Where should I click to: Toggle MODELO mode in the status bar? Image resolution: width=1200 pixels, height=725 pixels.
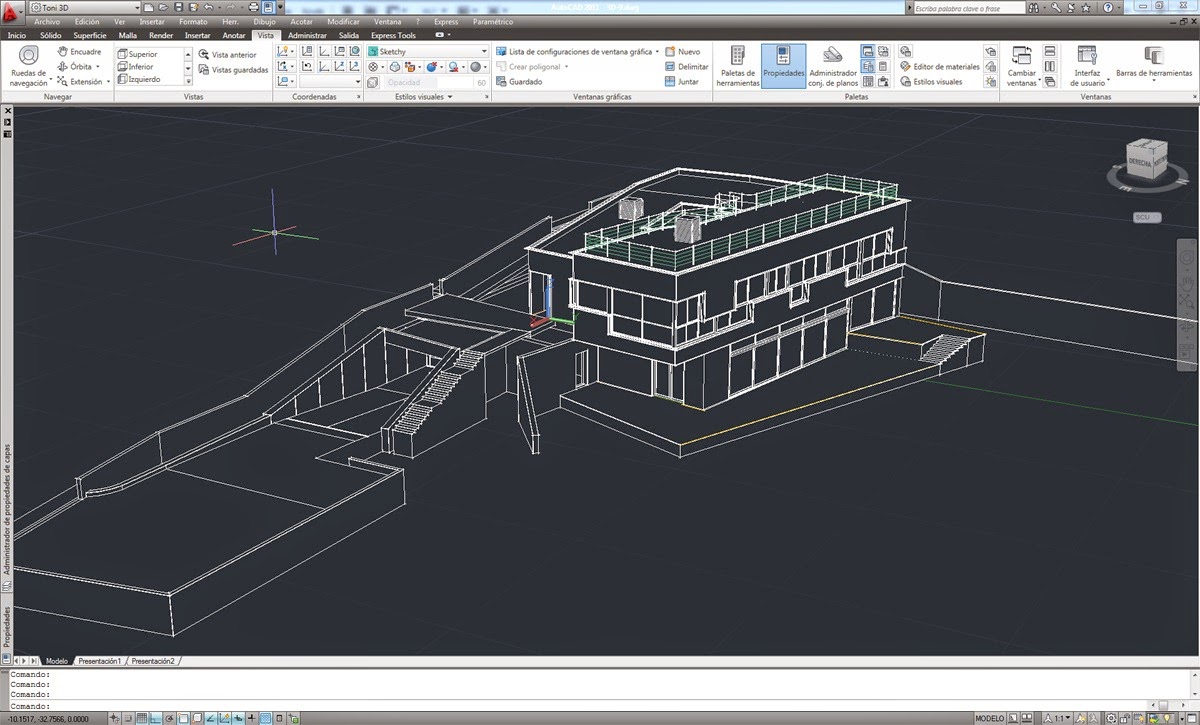pyautogui.click(x=988, y=717)
